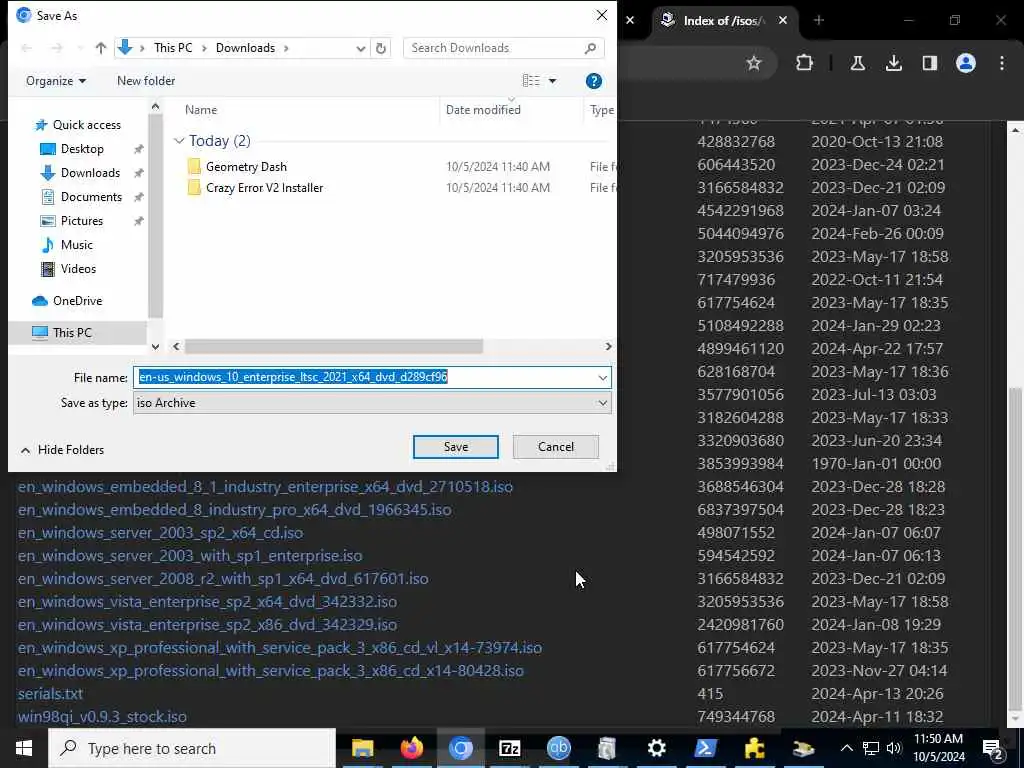Viewport: 1024px width, 768px height.
Task: Sort files by the Name column header
Action: [200, 110]
